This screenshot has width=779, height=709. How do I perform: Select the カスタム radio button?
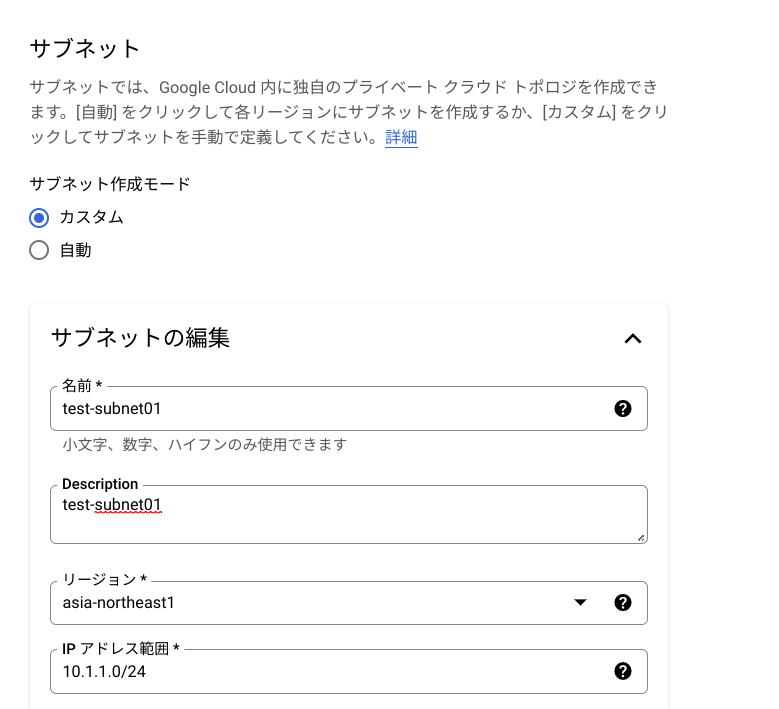(39, 218)
